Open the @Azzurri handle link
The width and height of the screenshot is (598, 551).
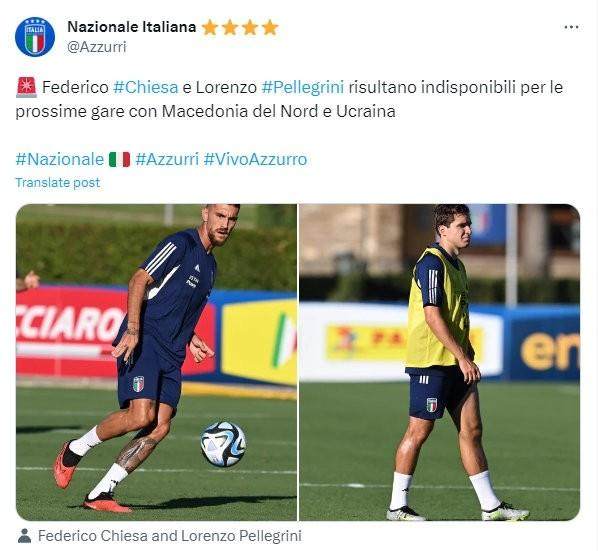point(97,47)
